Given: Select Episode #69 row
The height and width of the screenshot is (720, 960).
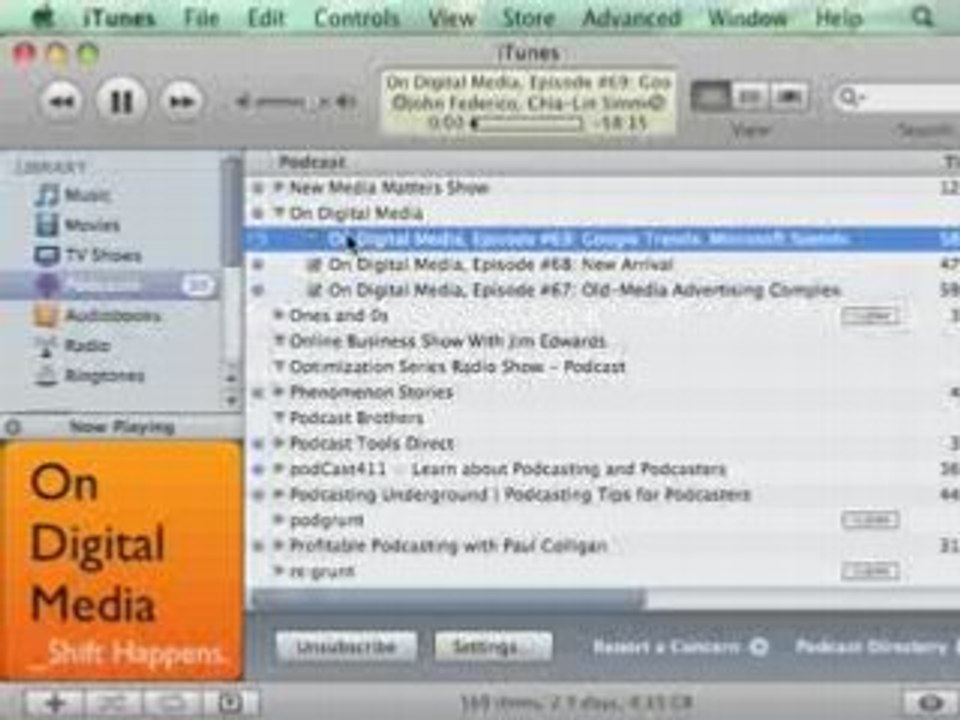Looking at the screenshot, I should (x=602, y=239).
